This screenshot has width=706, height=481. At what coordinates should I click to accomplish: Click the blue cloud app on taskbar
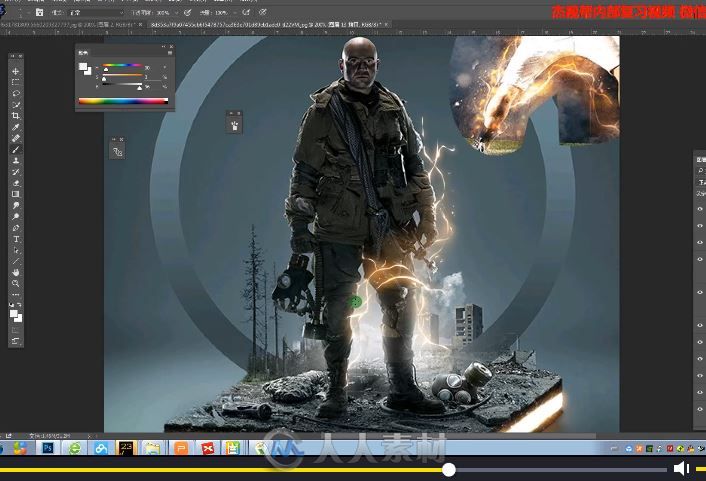(101, 448)
